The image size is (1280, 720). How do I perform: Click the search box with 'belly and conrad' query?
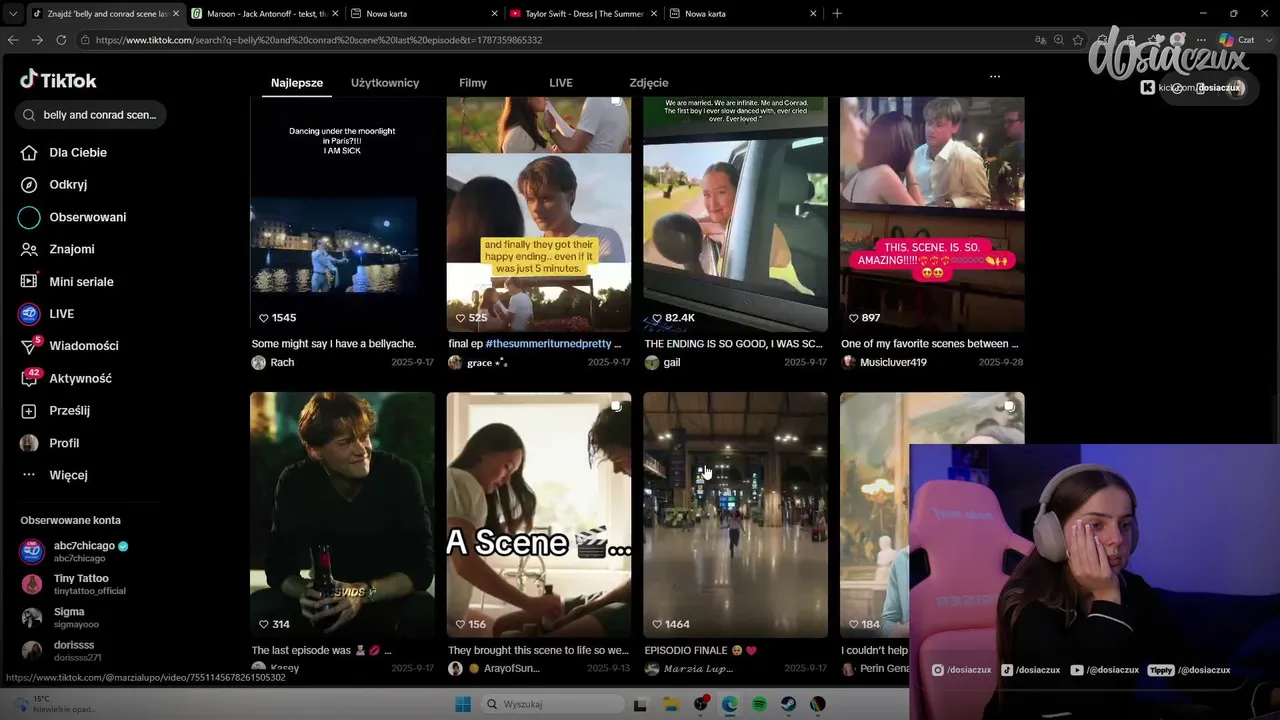(x=91, y=115)
